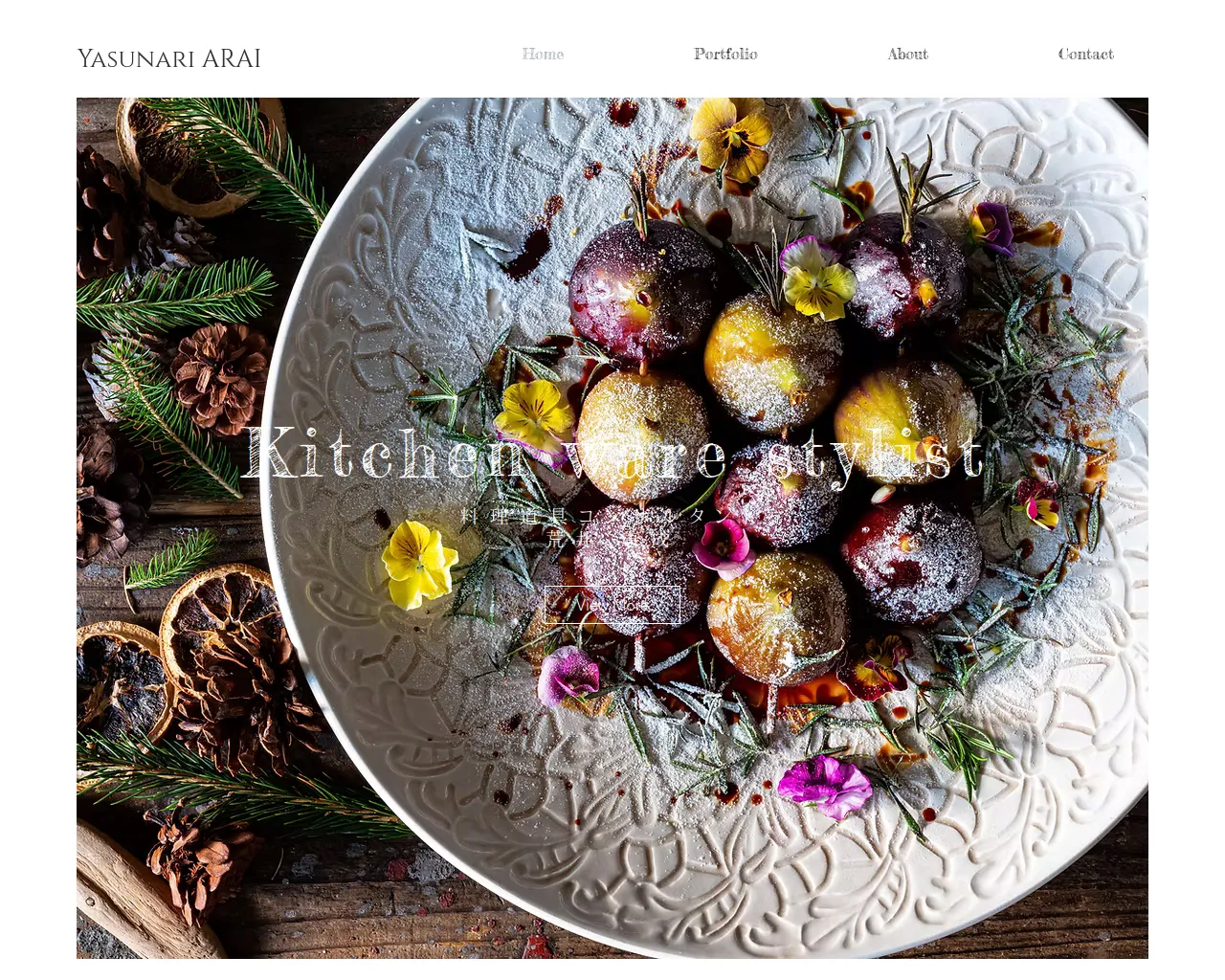Click the purple pansy near plate's upper right
Viewport: 1225px width, 980px height.
pos(991,229)
